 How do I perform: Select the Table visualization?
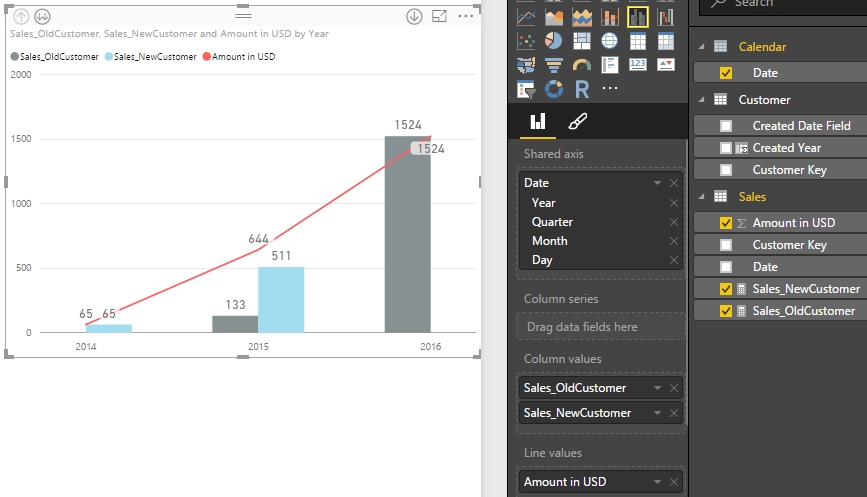(638, 41)
